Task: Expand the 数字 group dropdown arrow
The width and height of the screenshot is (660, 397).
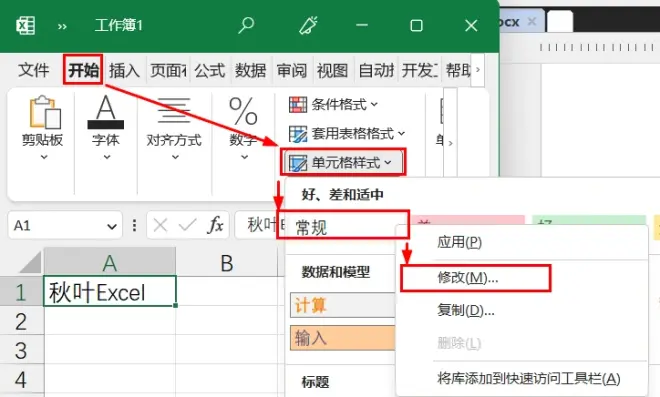Action: pos(244,157)
